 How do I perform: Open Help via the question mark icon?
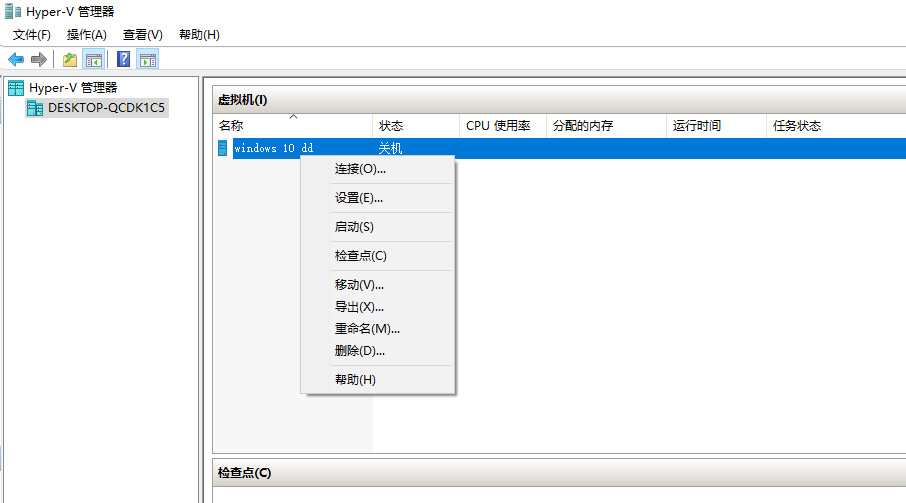click(124, 59)
